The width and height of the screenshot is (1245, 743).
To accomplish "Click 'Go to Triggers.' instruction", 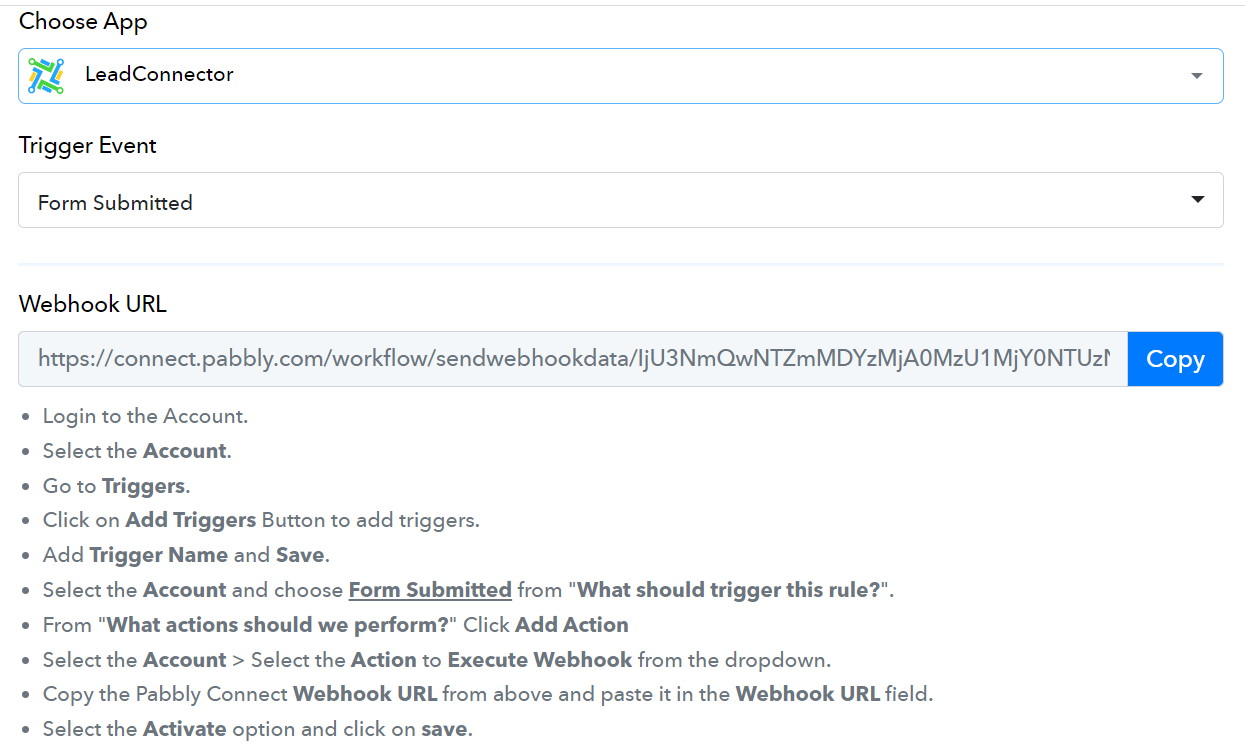I will pyautogui.click(x=116, y=486).
